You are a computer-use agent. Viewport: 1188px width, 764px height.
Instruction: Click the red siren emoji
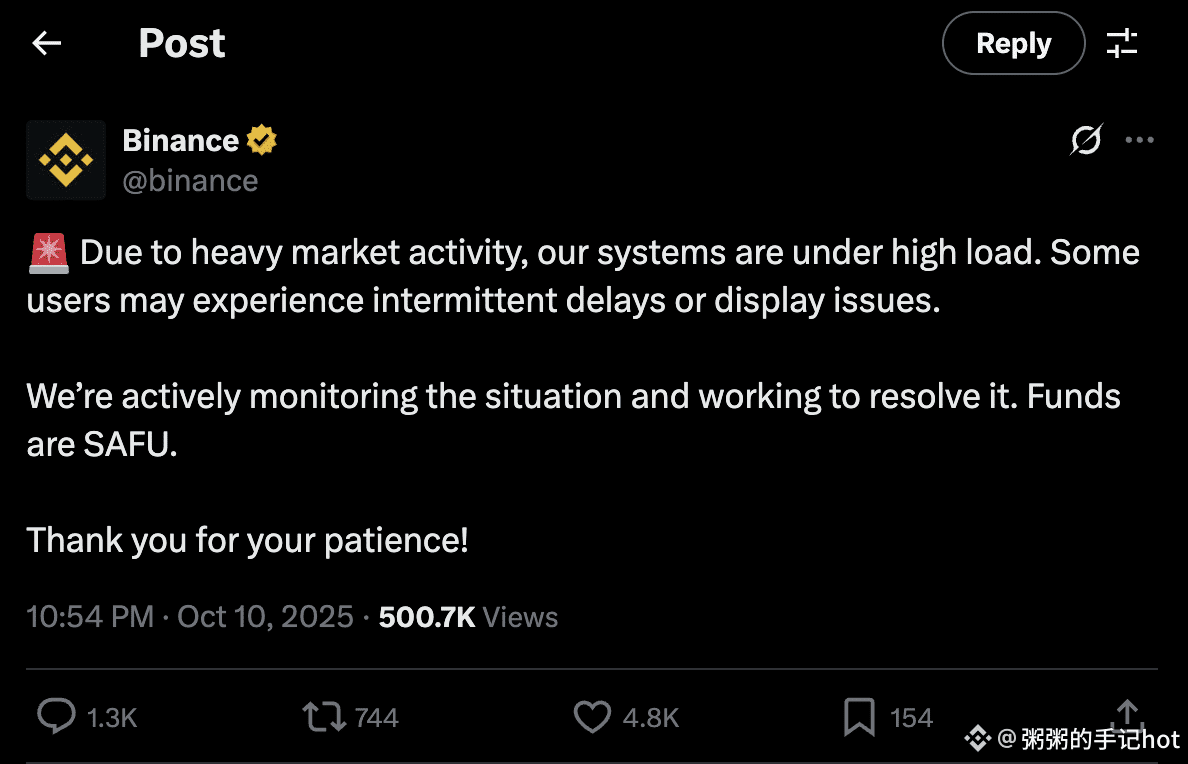[x=48, y=253]
